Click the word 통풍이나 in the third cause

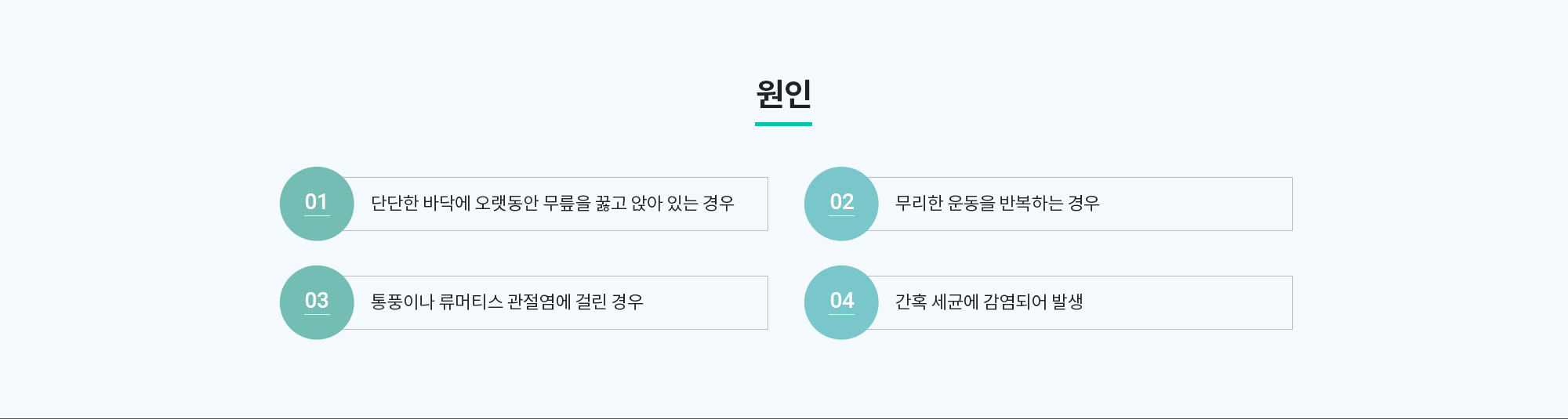pyautogui.click(x=402, y=302)
